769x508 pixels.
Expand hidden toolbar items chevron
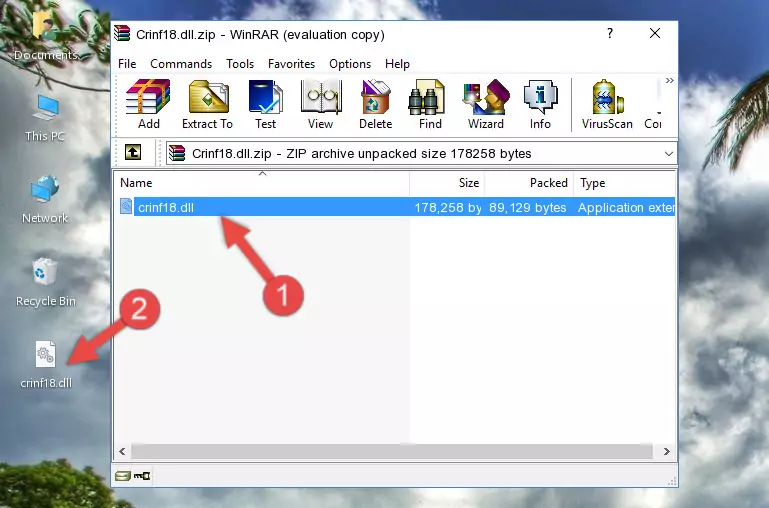coord(669,80)
